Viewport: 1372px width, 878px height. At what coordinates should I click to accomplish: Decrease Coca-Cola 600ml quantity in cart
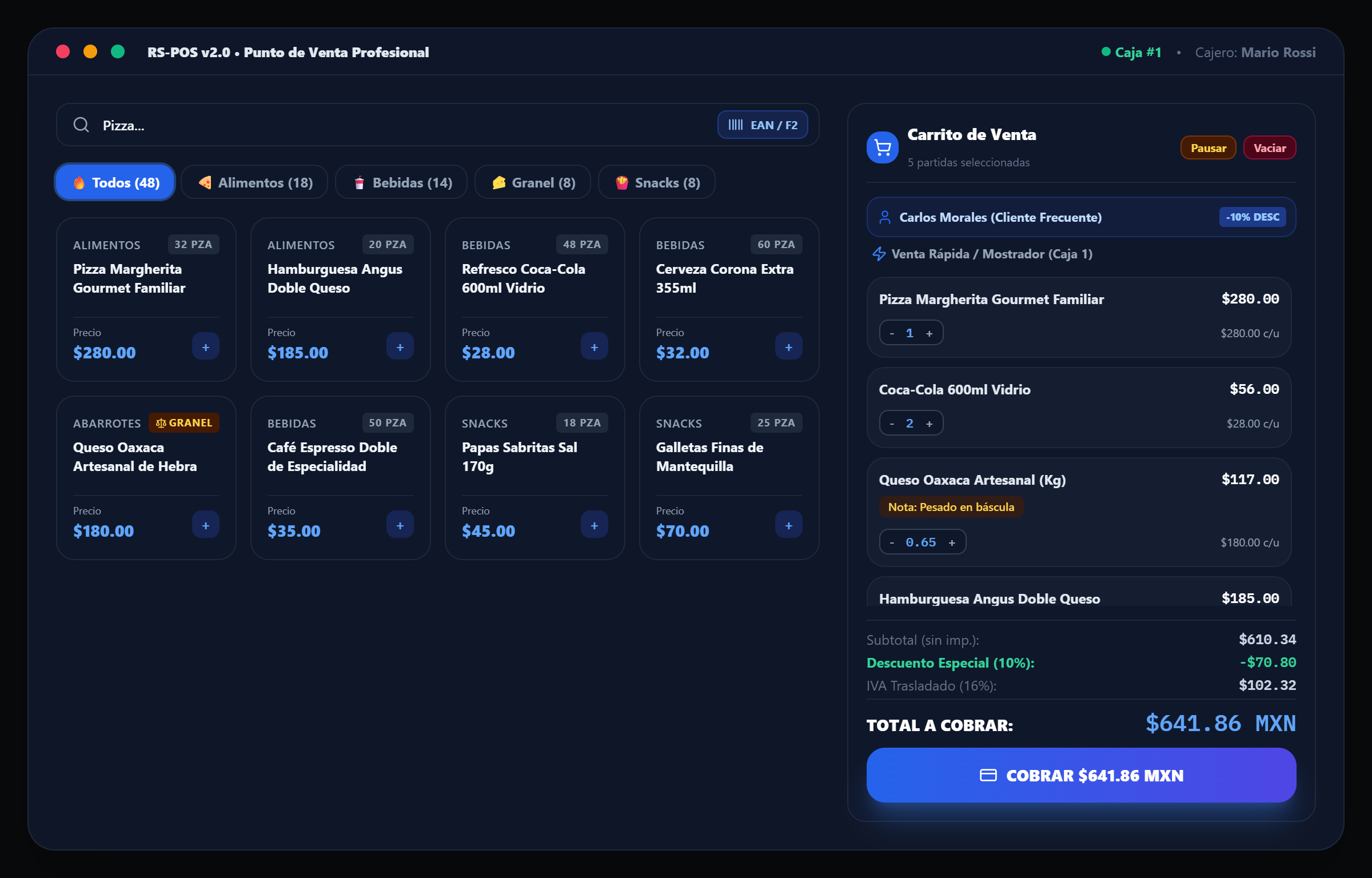tap(892, 424)
